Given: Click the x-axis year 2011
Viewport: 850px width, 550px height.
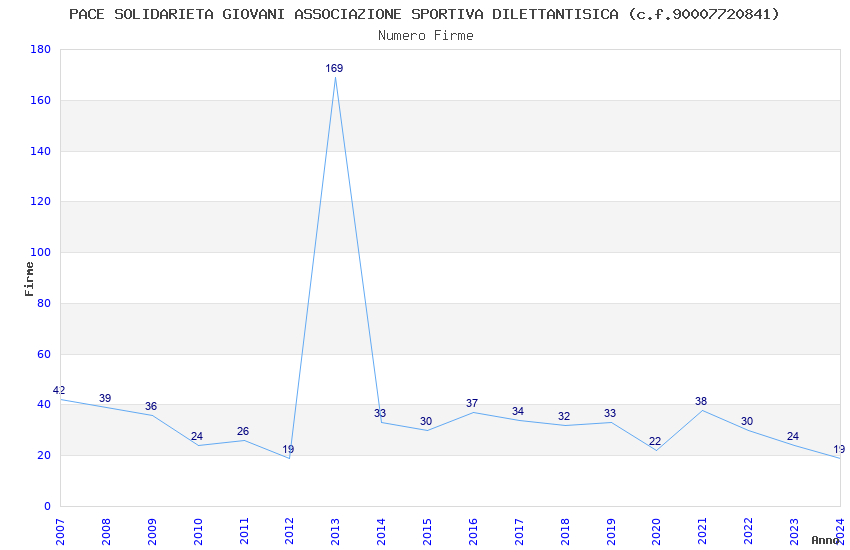Looking at the screenshot, I should [243, 532].
